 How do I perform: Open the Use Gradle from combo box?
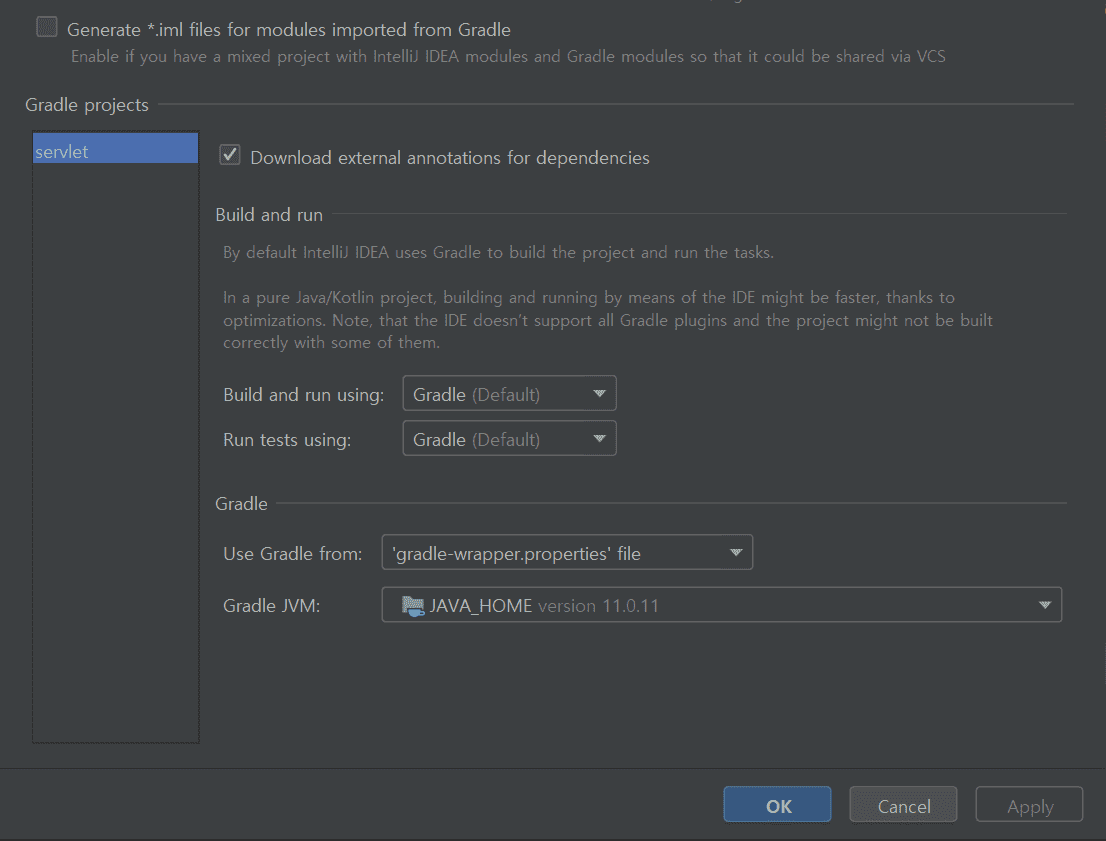click(x=566, y=552)
